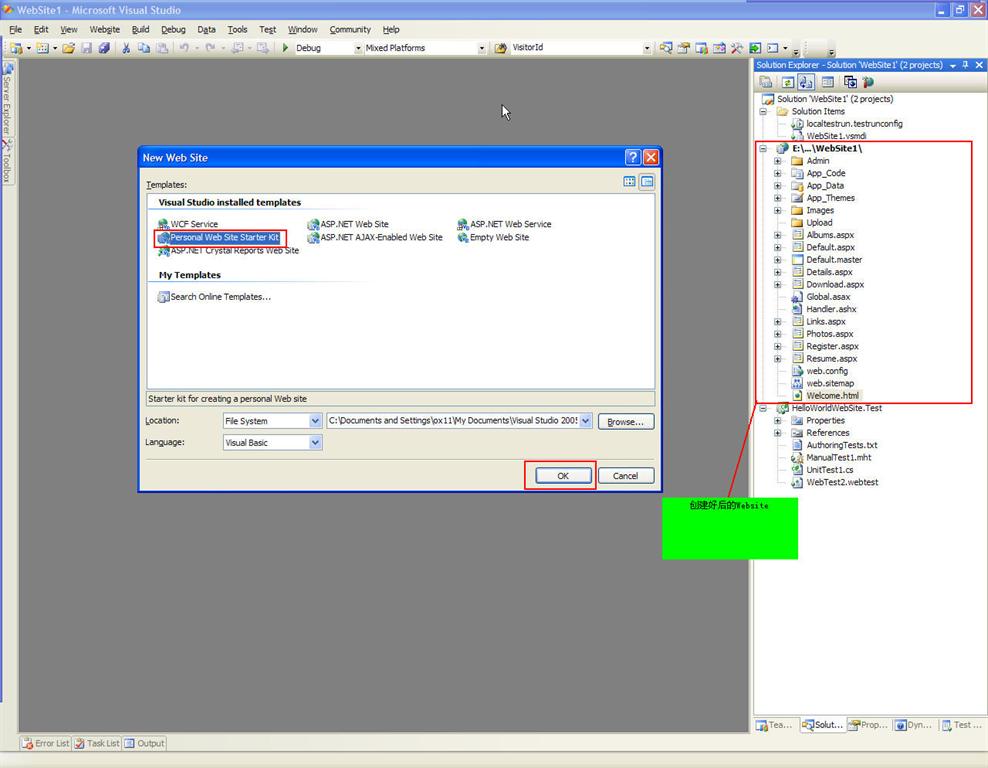
Task: Open the Mixed Platforms dropdown
Action: click(481, 48)
